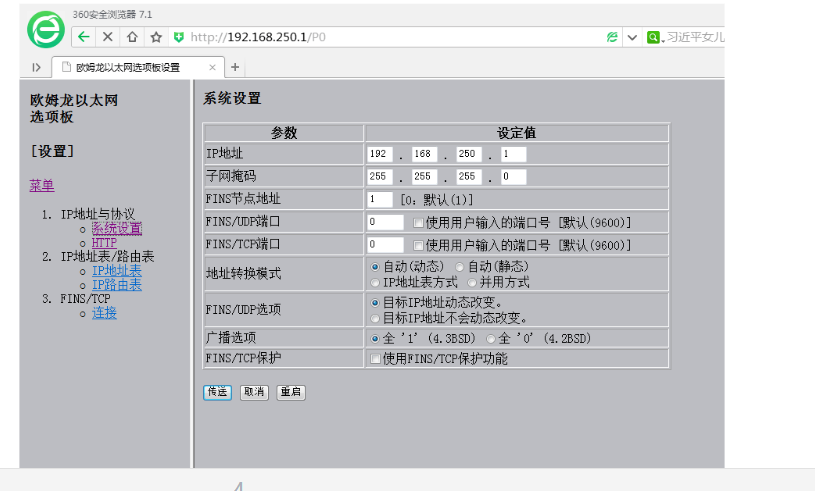This screenshot has width=815, height=491.
Task: Go back using the green arrow button
Action: tap(84, 37)
